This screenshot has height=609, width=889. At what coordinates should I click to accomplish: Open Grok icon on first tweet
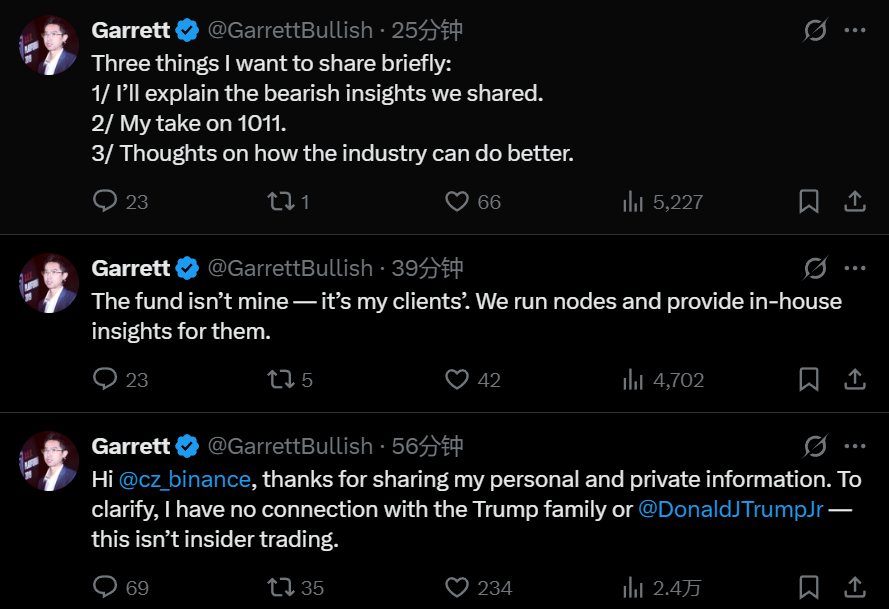[815, 30]
